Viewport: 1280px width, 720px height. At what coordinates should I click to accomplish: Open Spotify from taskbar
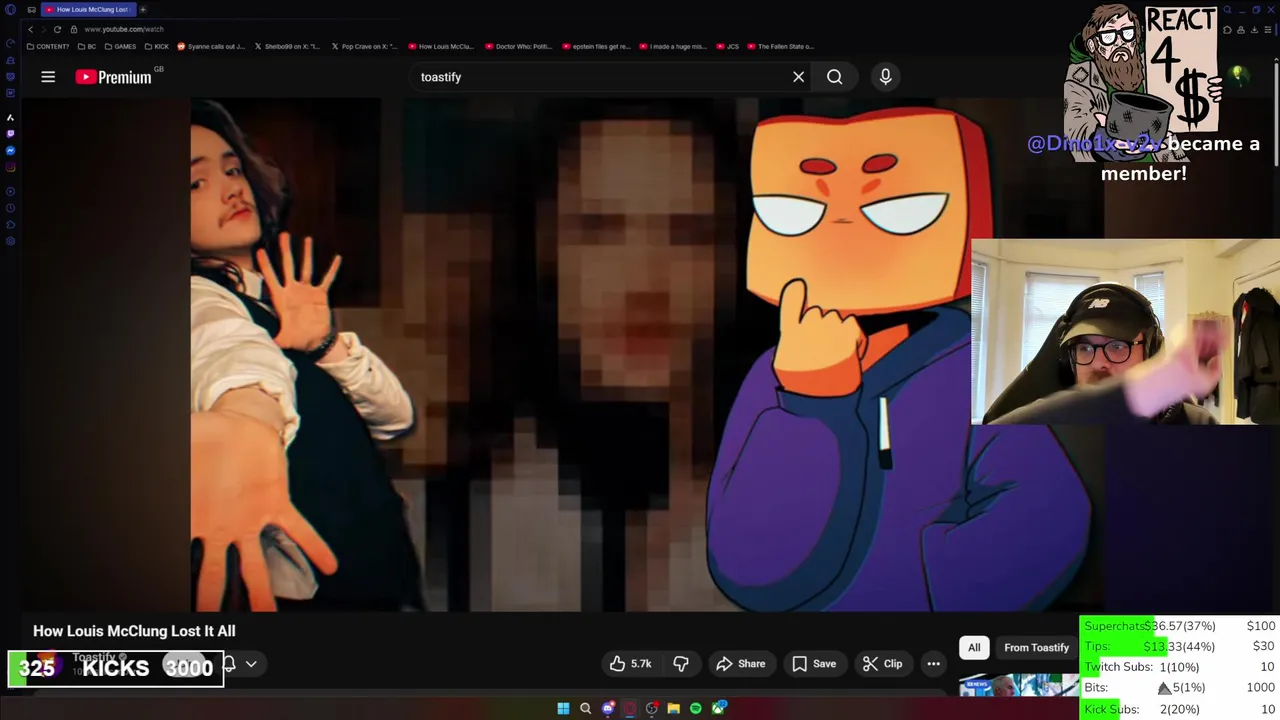tap(696, 709)
